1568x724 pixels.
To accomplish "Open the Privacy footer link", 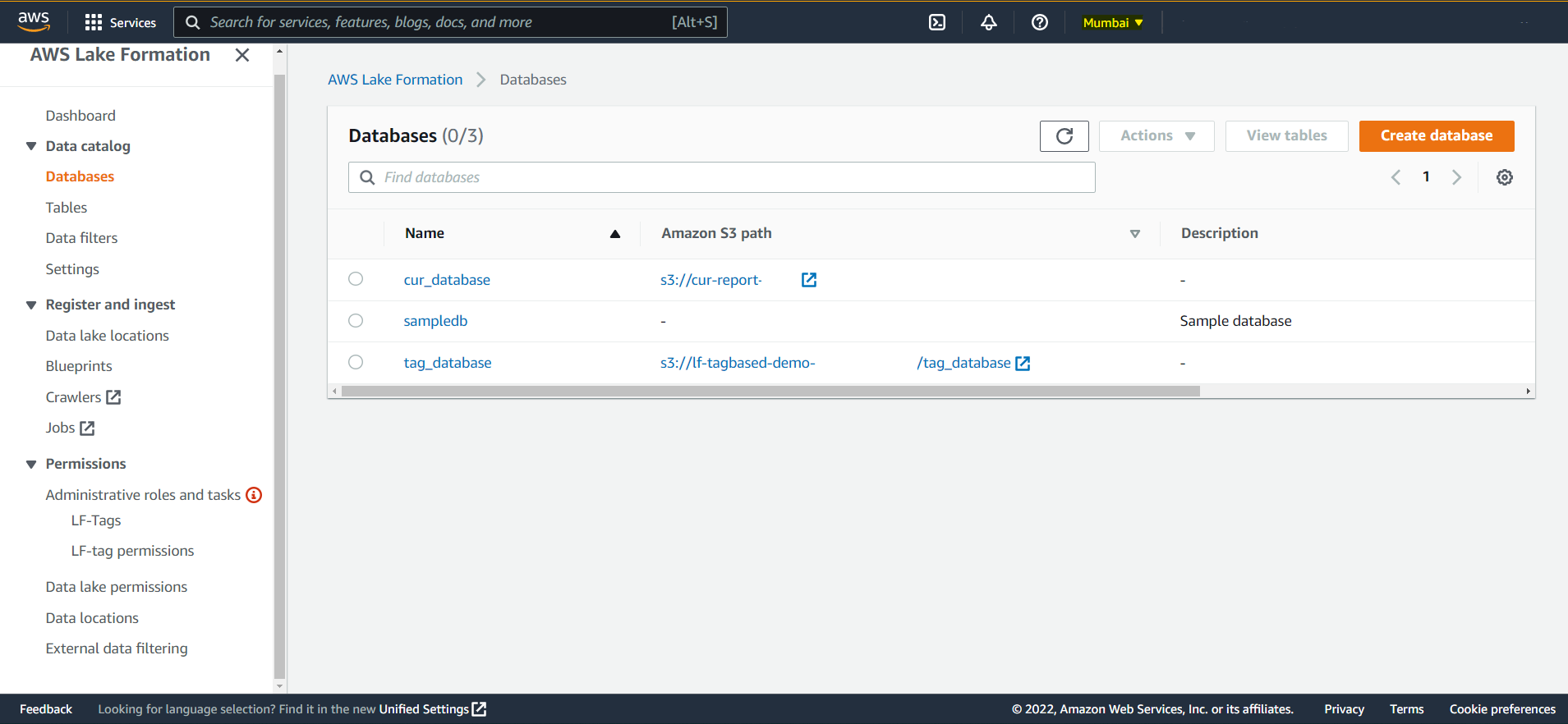I will 1344,709.
